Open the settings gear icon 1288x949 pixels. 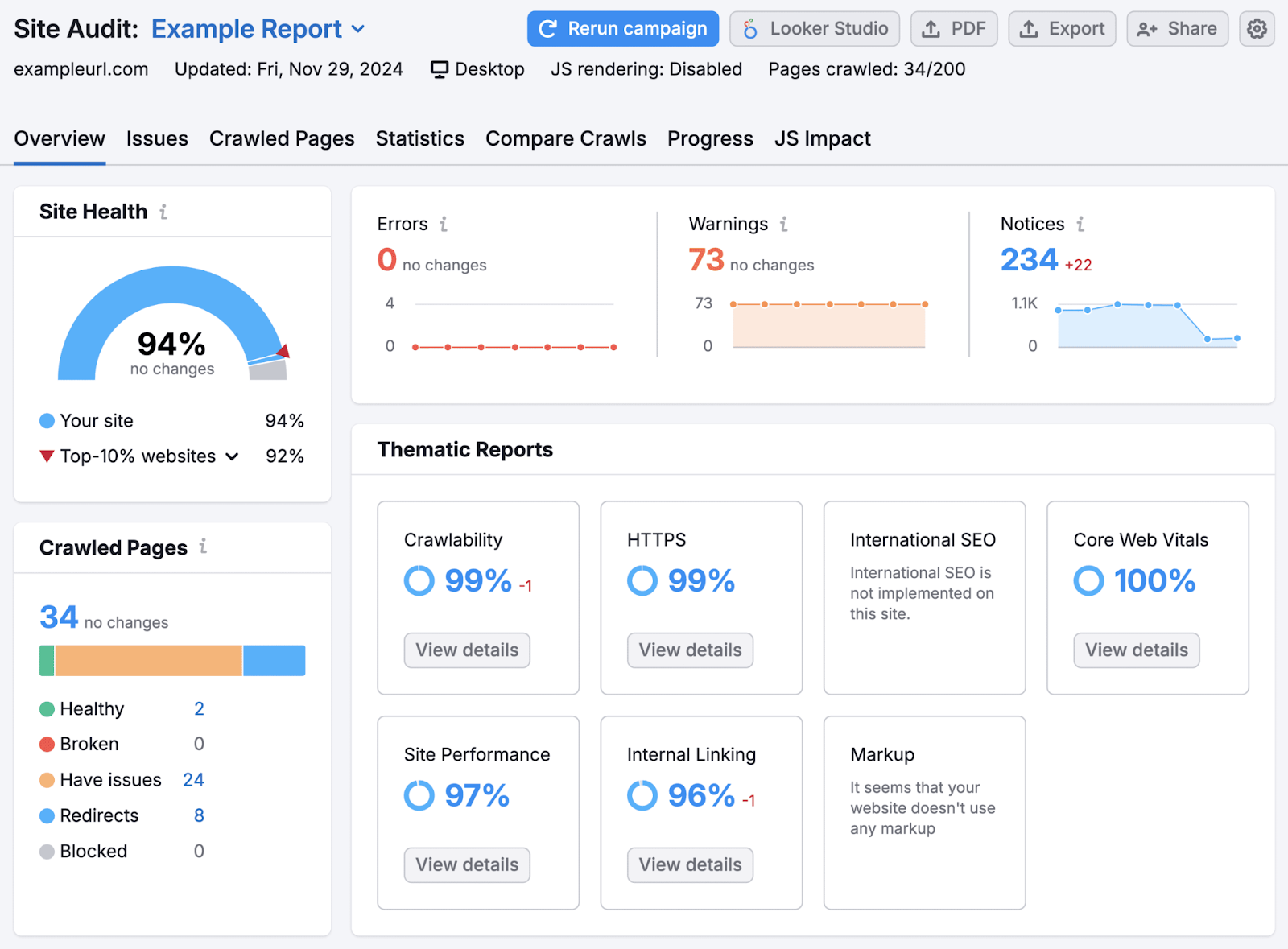pyautogui.click(x=1256, y=28)
